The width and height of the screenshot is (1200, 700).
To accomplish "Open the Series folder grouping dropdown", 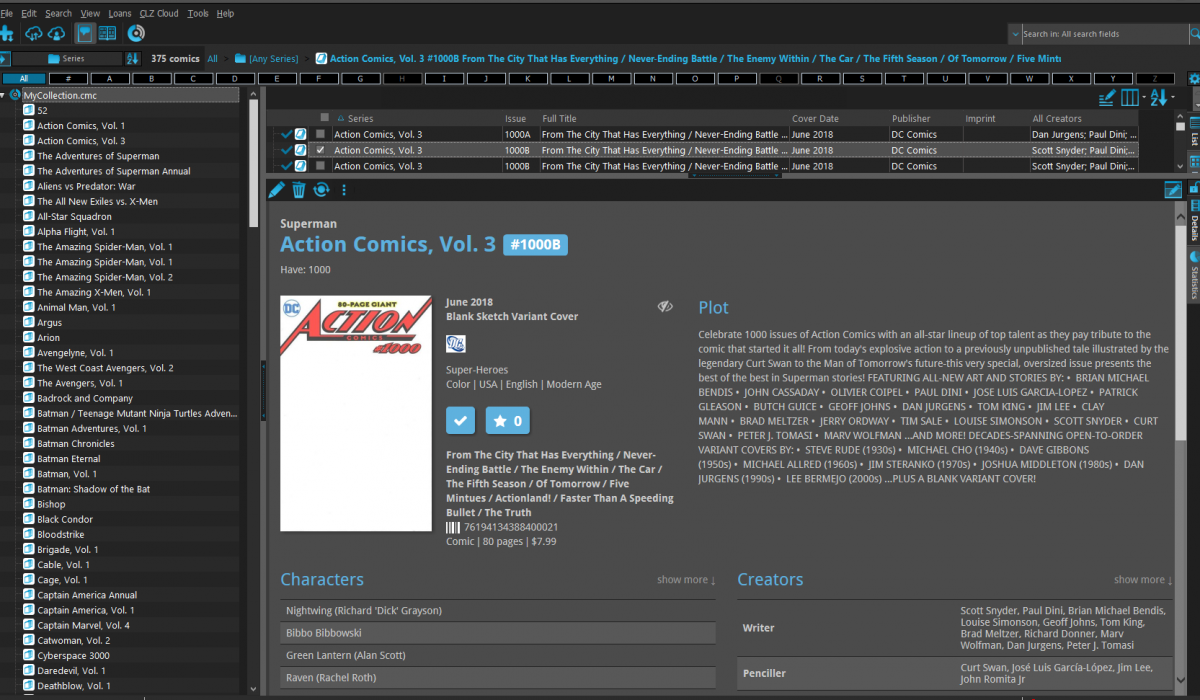I will [x=66, y=59].
